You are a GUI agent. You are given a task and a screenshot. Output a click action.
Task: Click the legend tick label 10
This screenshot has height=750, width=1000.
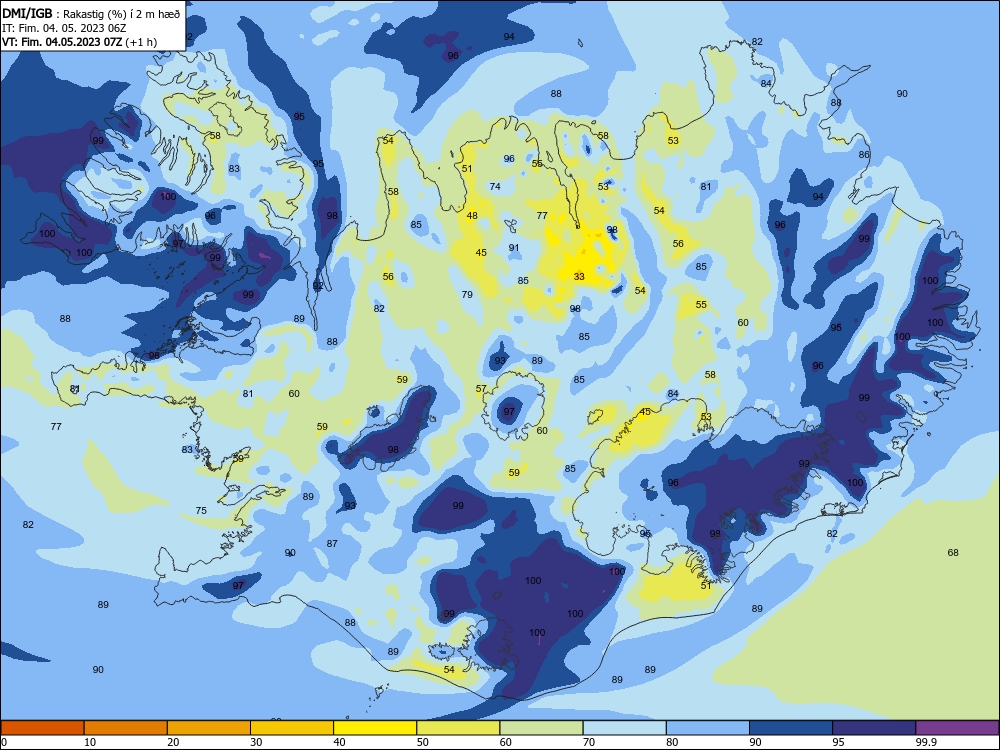click(90, 742)
